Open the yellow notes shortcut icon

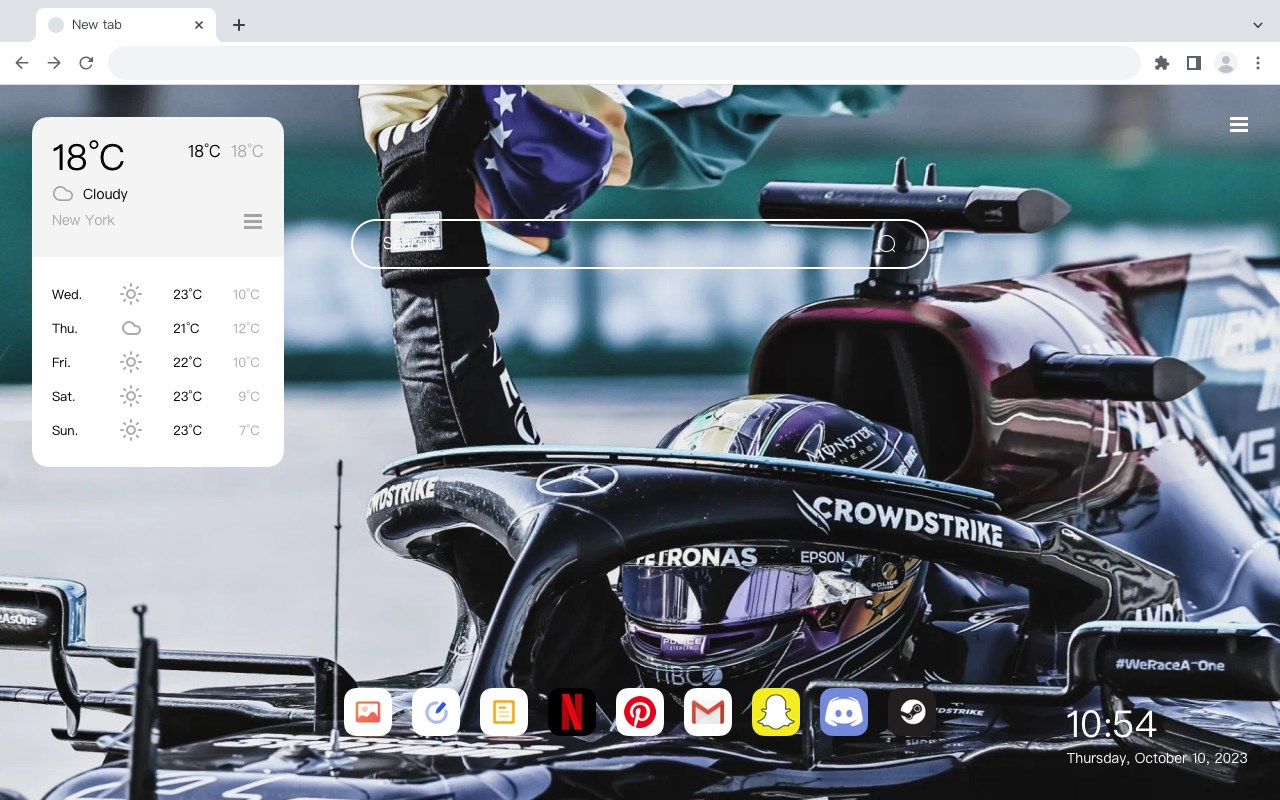[x=504, y=712]
